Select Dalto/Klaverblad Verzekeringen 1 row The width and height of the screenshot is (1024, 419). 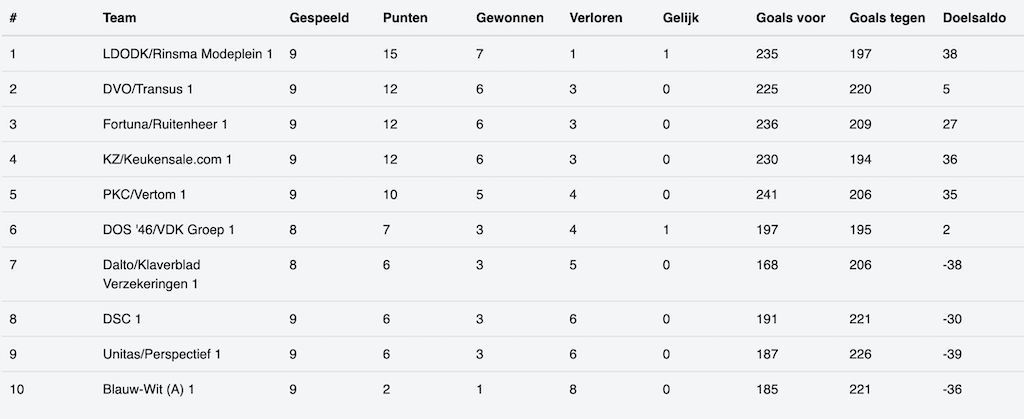tap(152, 274)
